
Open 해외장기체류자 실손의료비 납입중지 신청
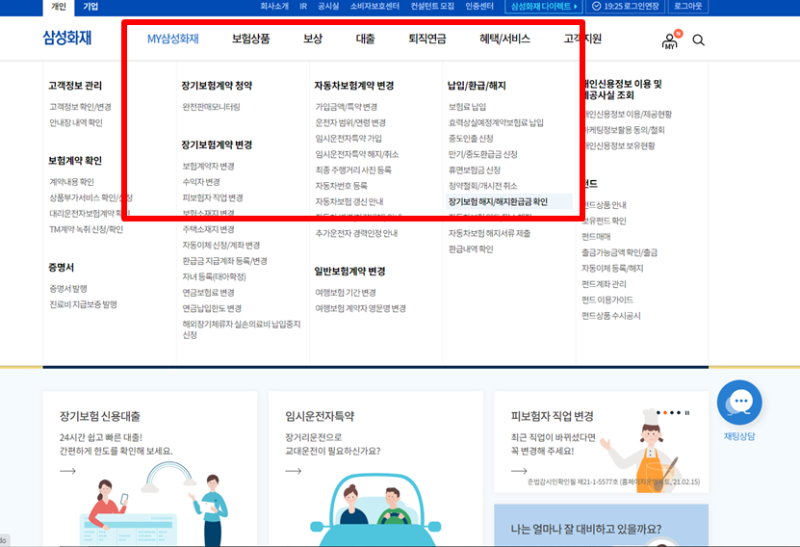tap(242, 329)
